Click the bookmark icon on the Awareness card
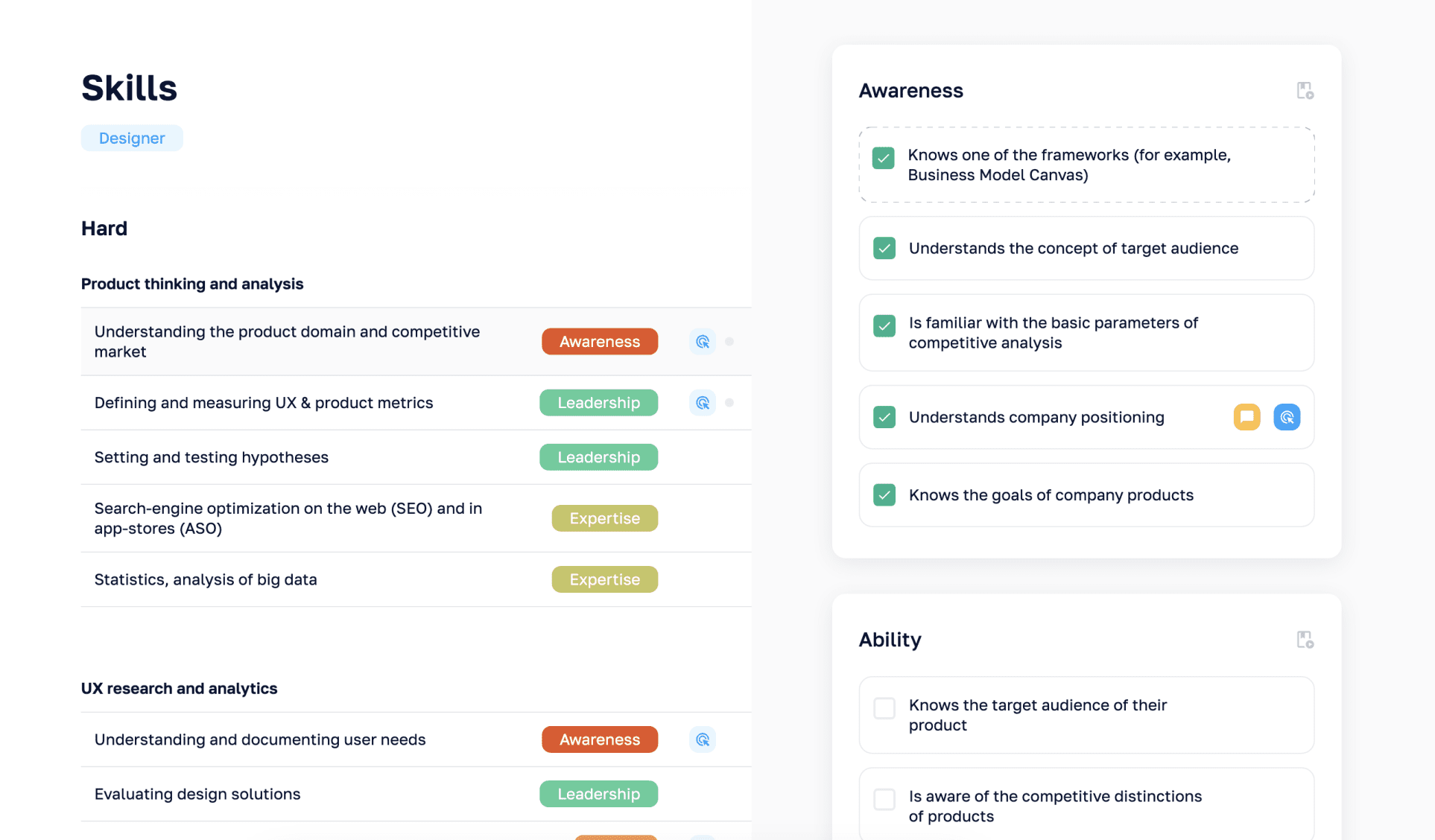 (1305, 90)
